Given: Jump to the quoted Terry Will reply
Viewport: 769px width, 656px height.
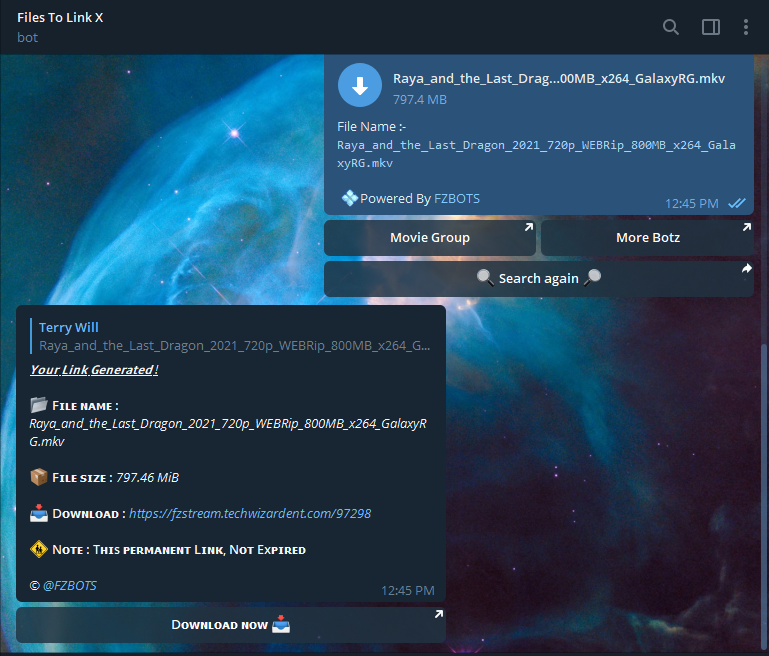Looking at the screenshot, I should tap(231, 336).
